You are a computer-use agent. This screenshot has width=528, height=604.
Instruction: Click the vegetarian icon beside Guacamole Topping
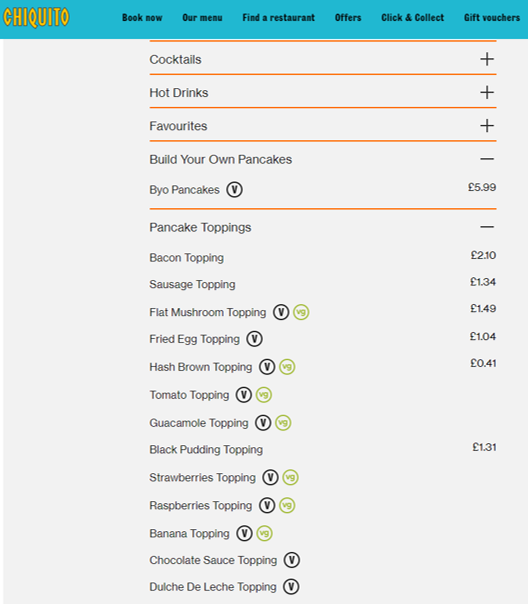tap(263, 423)
